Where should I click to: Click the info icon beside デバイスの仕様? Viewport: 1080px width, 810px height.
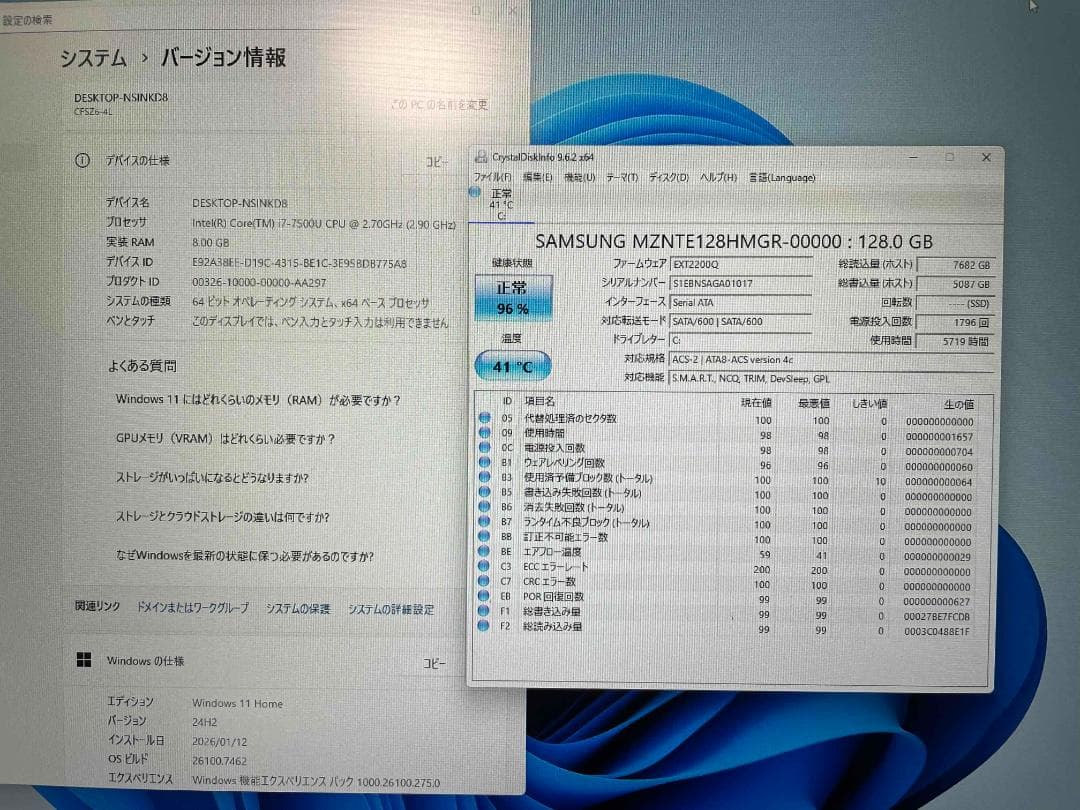tap(81, 160)
